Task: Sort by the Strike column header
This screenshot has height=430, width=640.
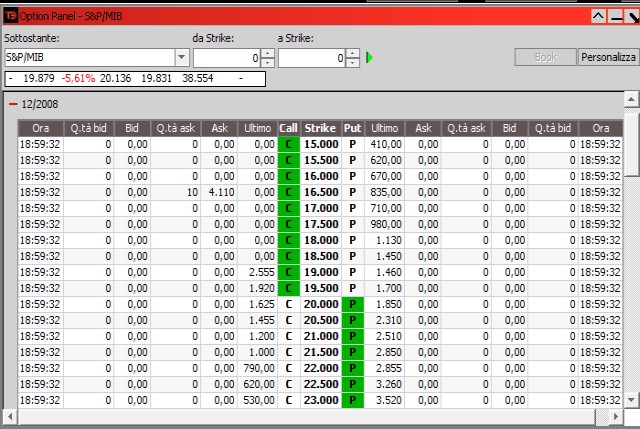Action: point(320,128)
